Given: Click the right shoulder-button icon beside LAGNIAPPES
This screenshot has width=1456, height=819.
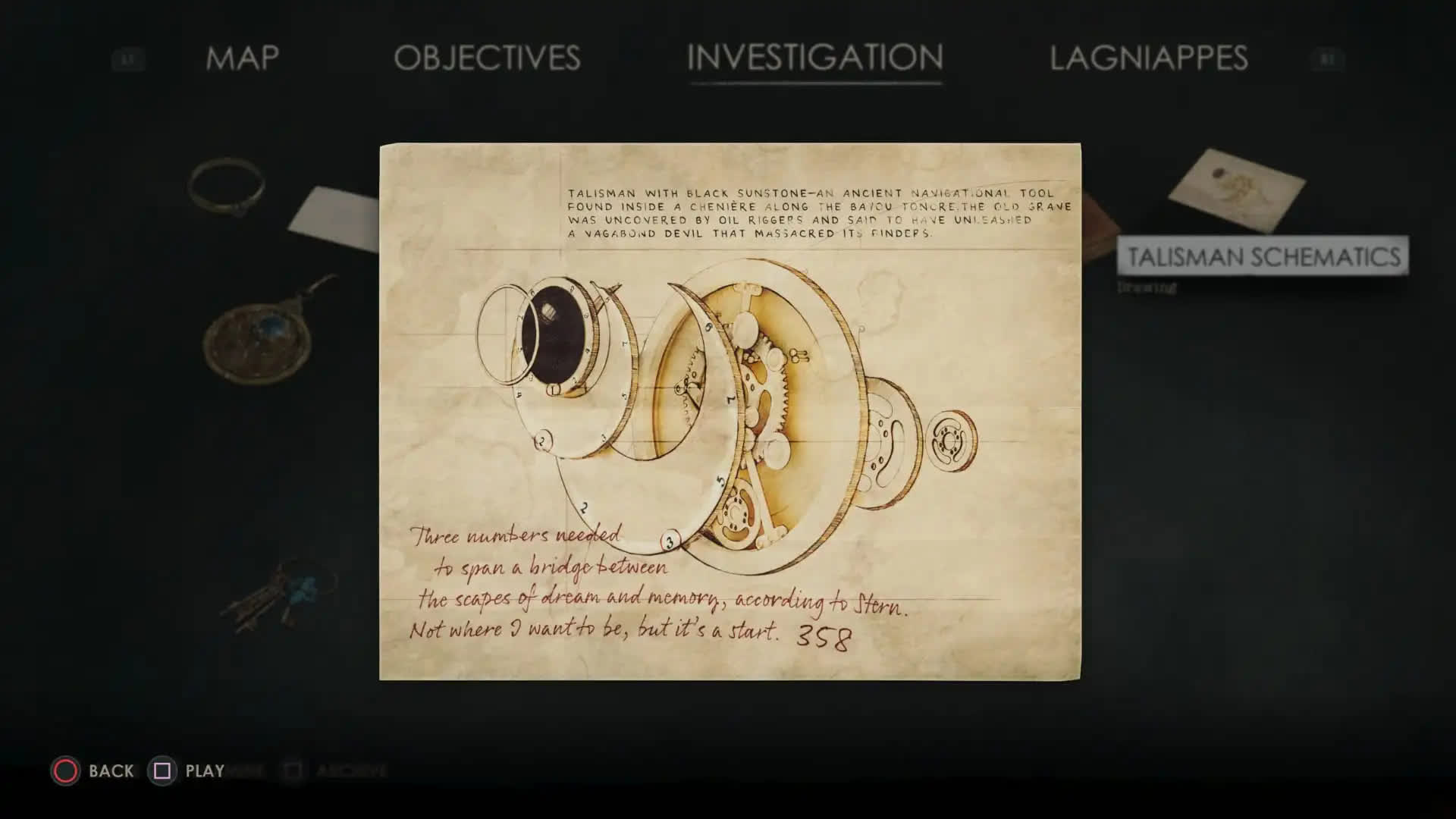Looking at the screenshot, I should tap(1327, 58).
